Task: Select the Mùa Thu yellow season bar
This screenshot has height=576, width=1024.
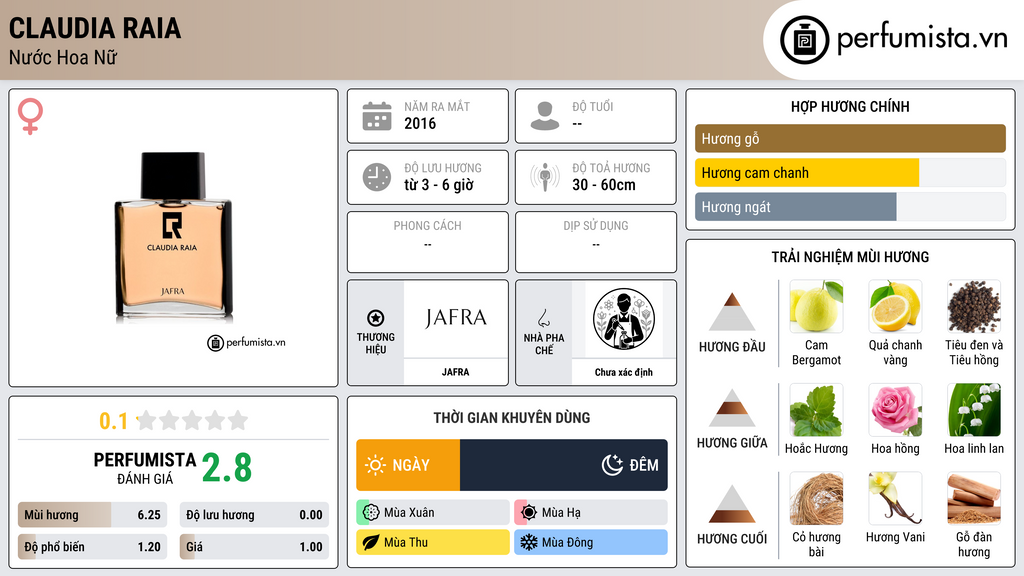Action: (433, 542)
